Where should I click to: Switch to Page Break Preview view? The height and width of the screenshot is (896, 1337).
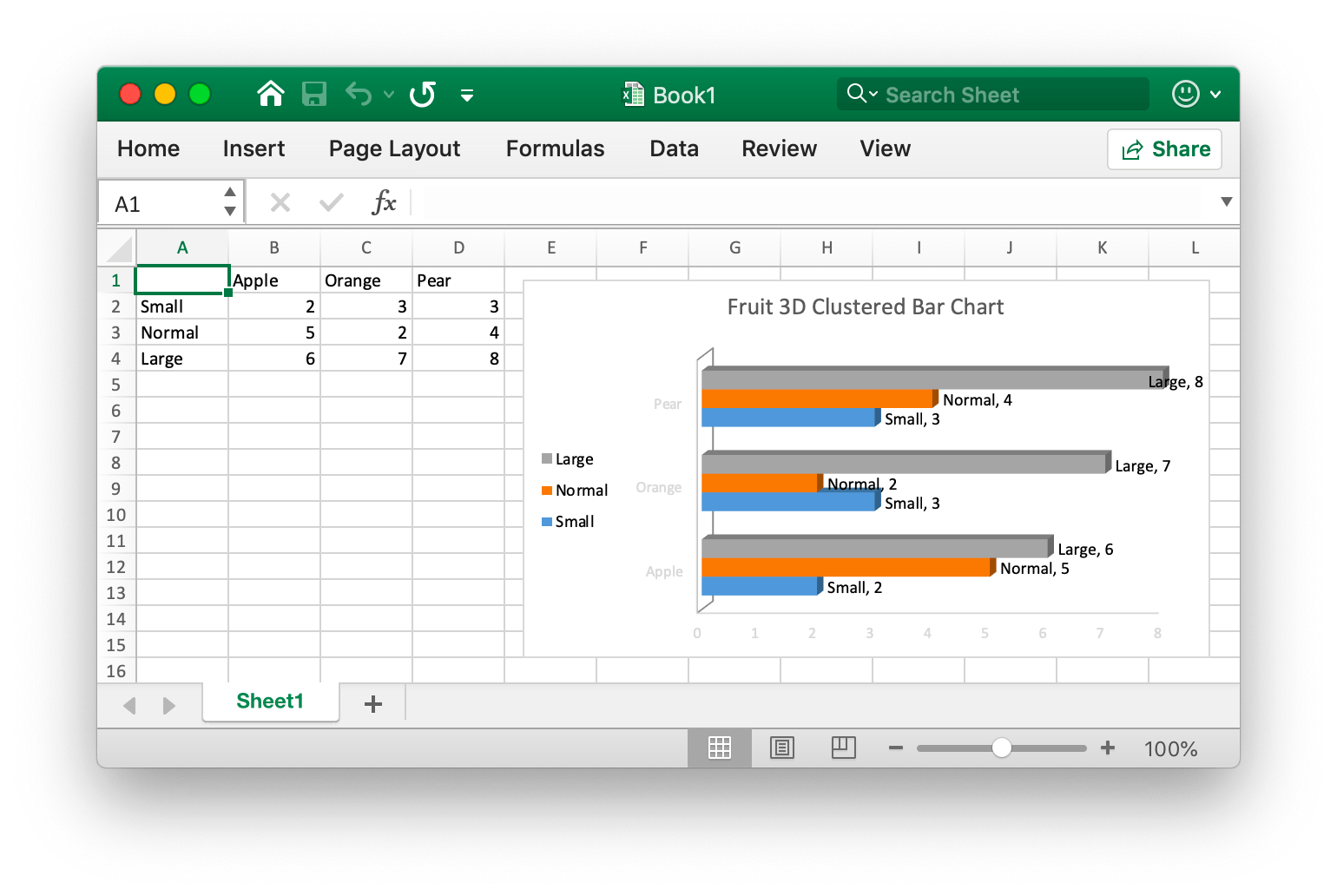pos(843,748)
